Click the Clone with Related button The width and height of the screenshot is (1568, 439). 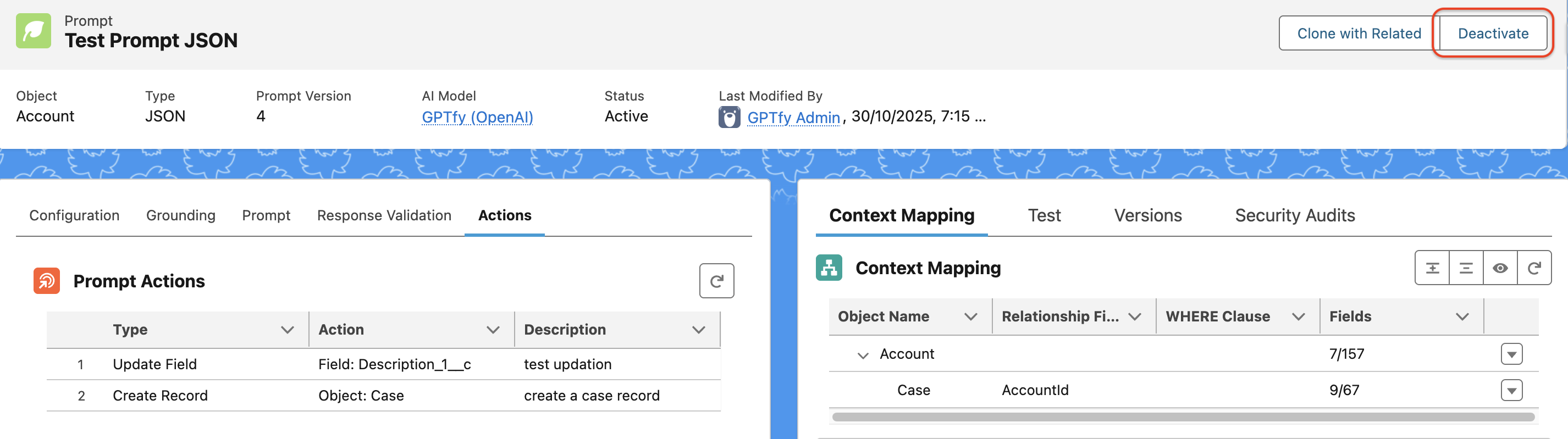(1359, 34)
